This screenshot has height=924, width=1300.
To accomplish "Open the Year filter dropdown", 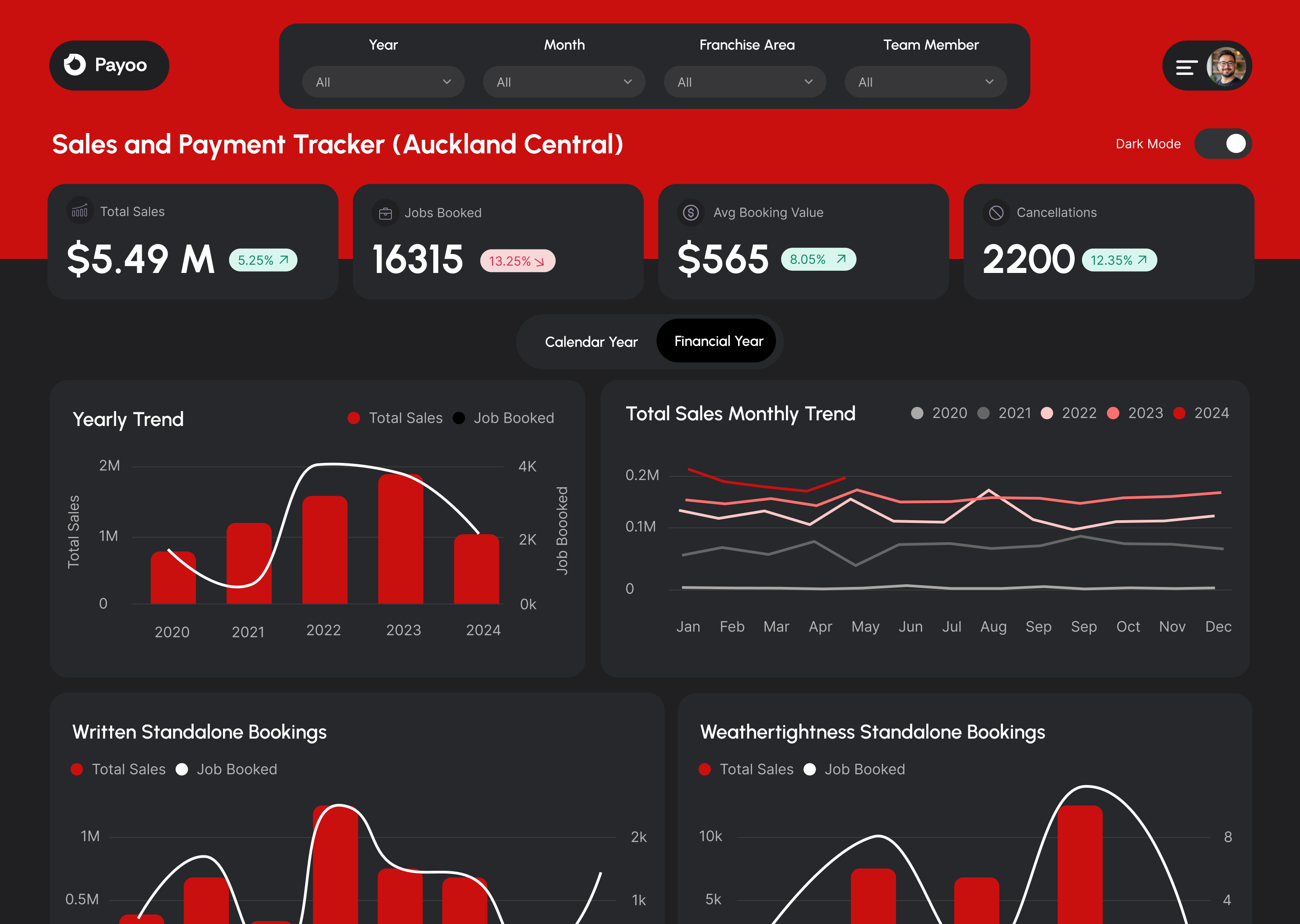I will [383, 82].
